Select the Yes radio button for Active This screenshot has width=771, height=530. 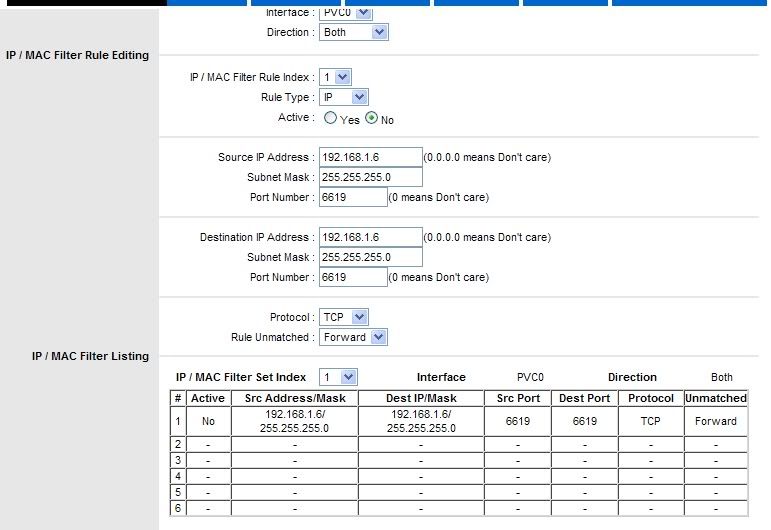click(330, 118)
